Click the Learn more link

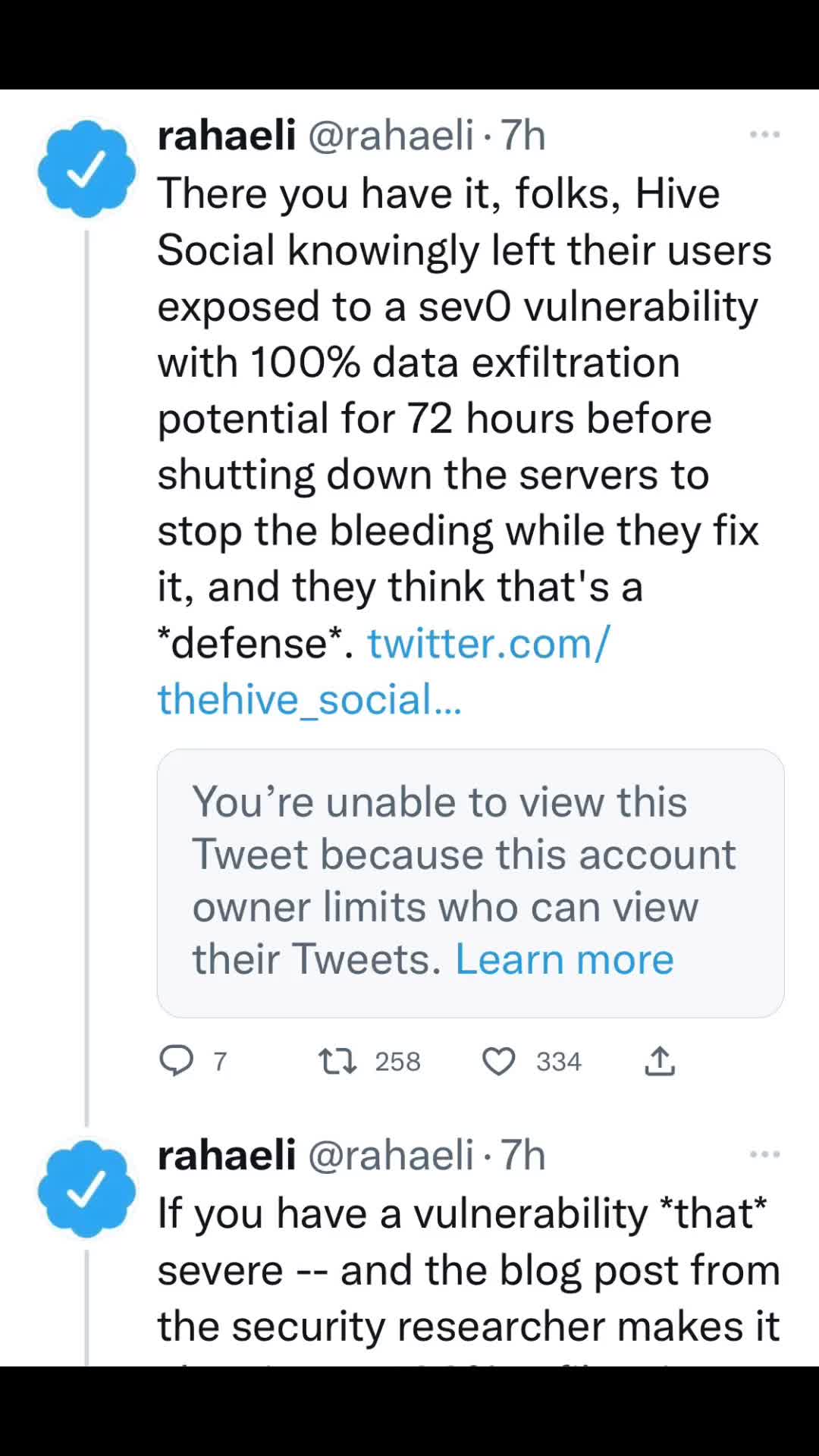(564, 959)
